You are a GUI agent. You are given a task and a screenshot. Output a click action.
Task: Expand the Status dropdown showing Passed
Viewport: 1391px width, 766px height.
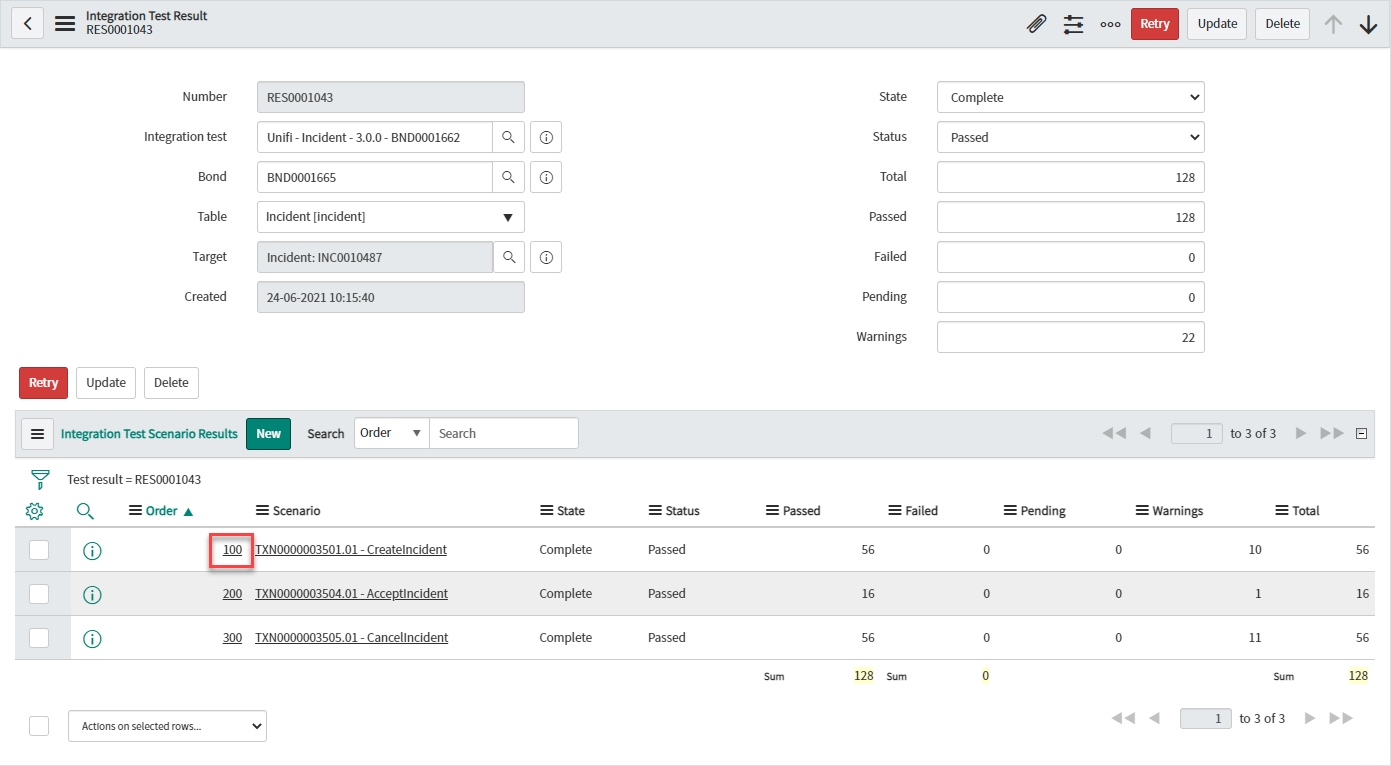(1070, 137)
